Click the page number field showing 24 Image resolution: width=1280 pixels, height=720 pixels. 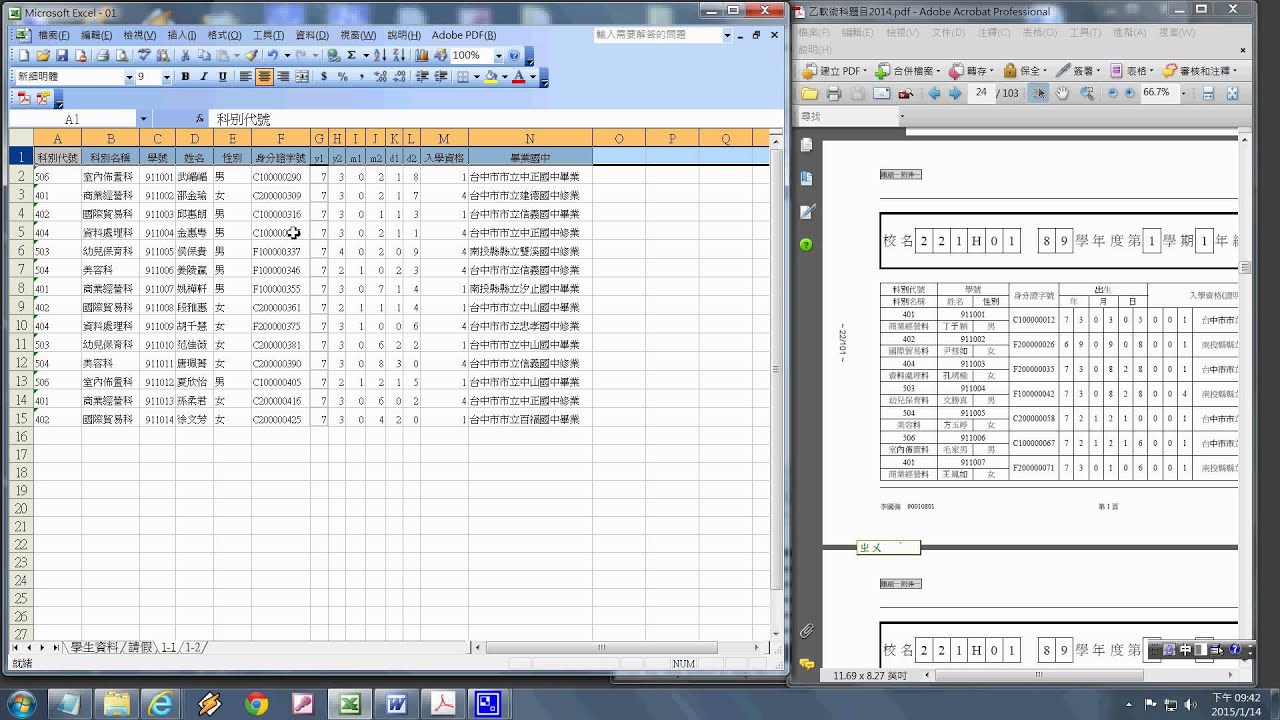(981, 93)
